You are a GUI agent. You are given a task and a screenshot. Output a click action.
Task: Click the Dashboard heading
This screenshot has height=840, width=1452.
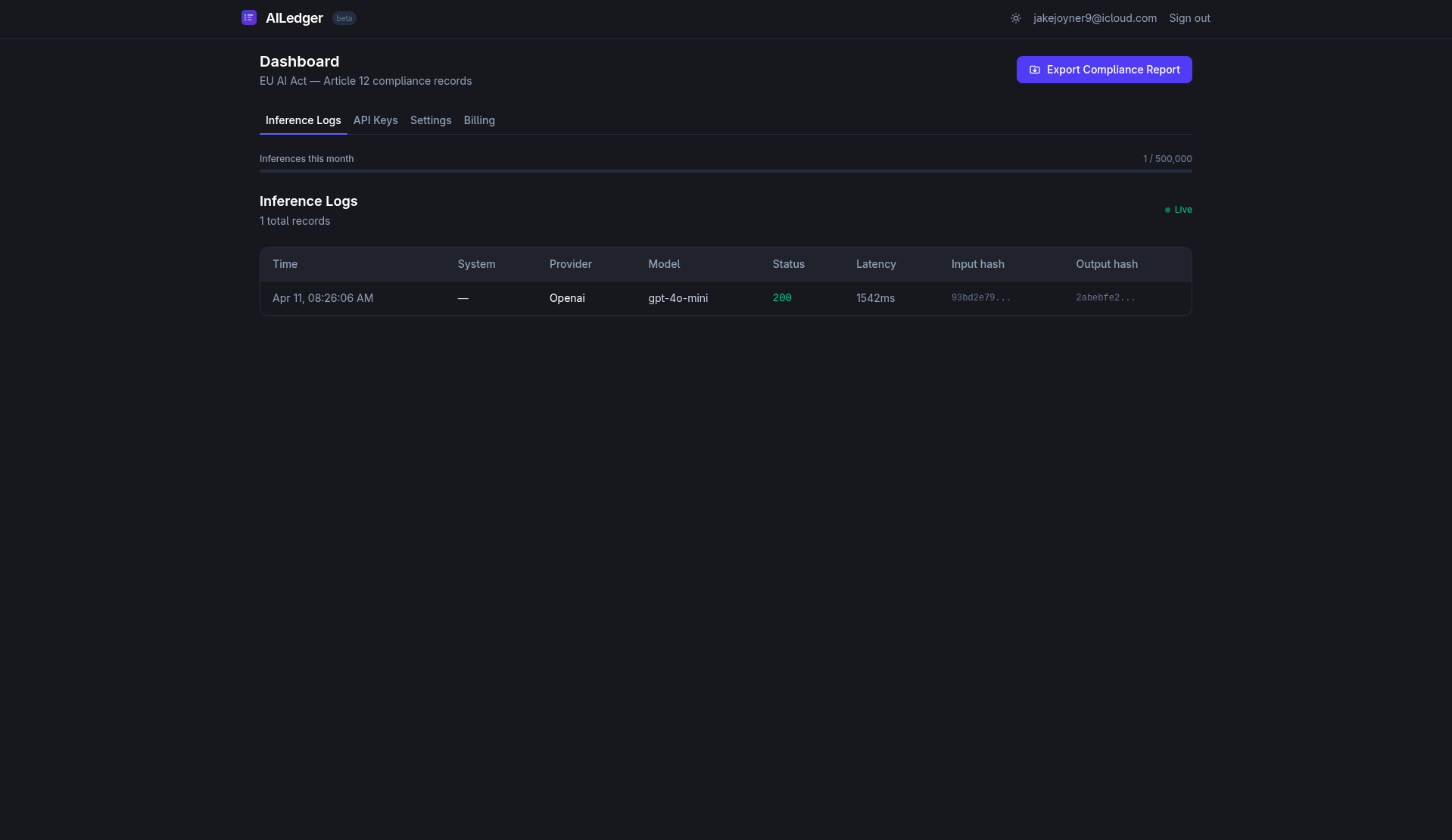(299, 61)
